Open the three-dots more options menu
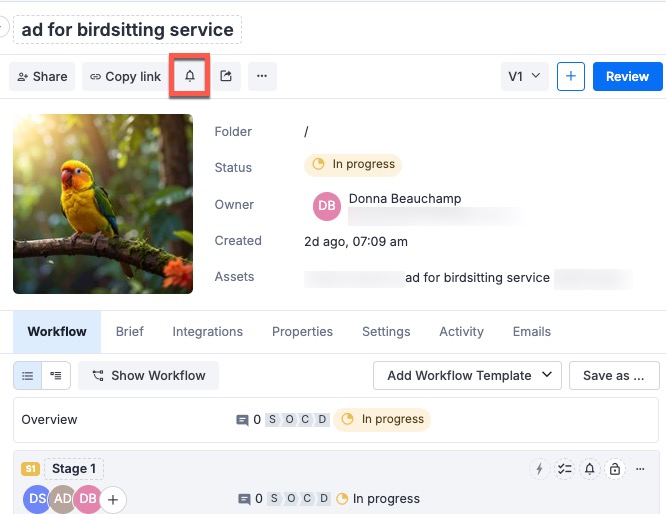The height and width of the screenshot is (514, 666). (x=261, y=76)
